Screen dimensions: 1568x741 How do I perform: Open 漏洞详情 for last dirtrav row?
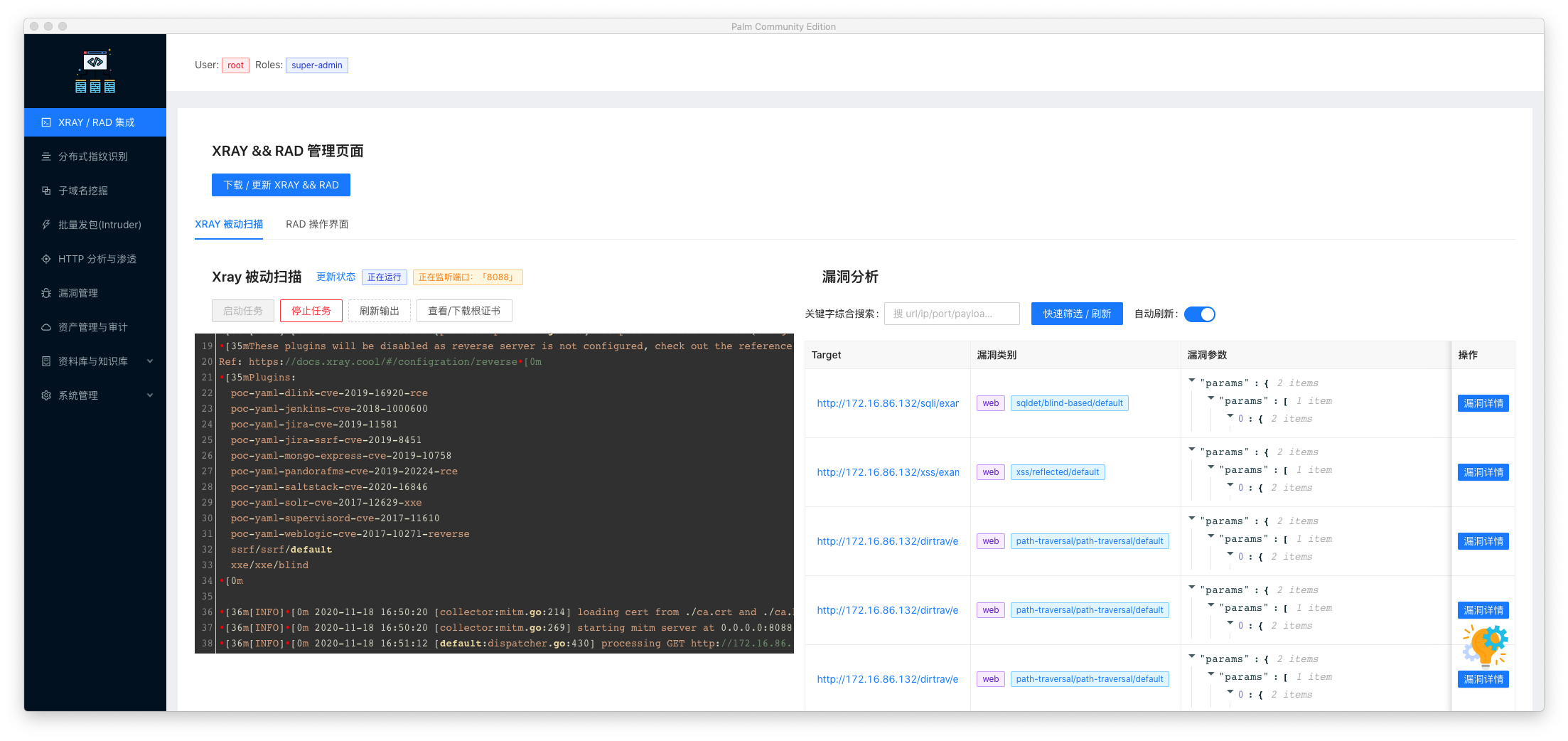pos(1483,679)
